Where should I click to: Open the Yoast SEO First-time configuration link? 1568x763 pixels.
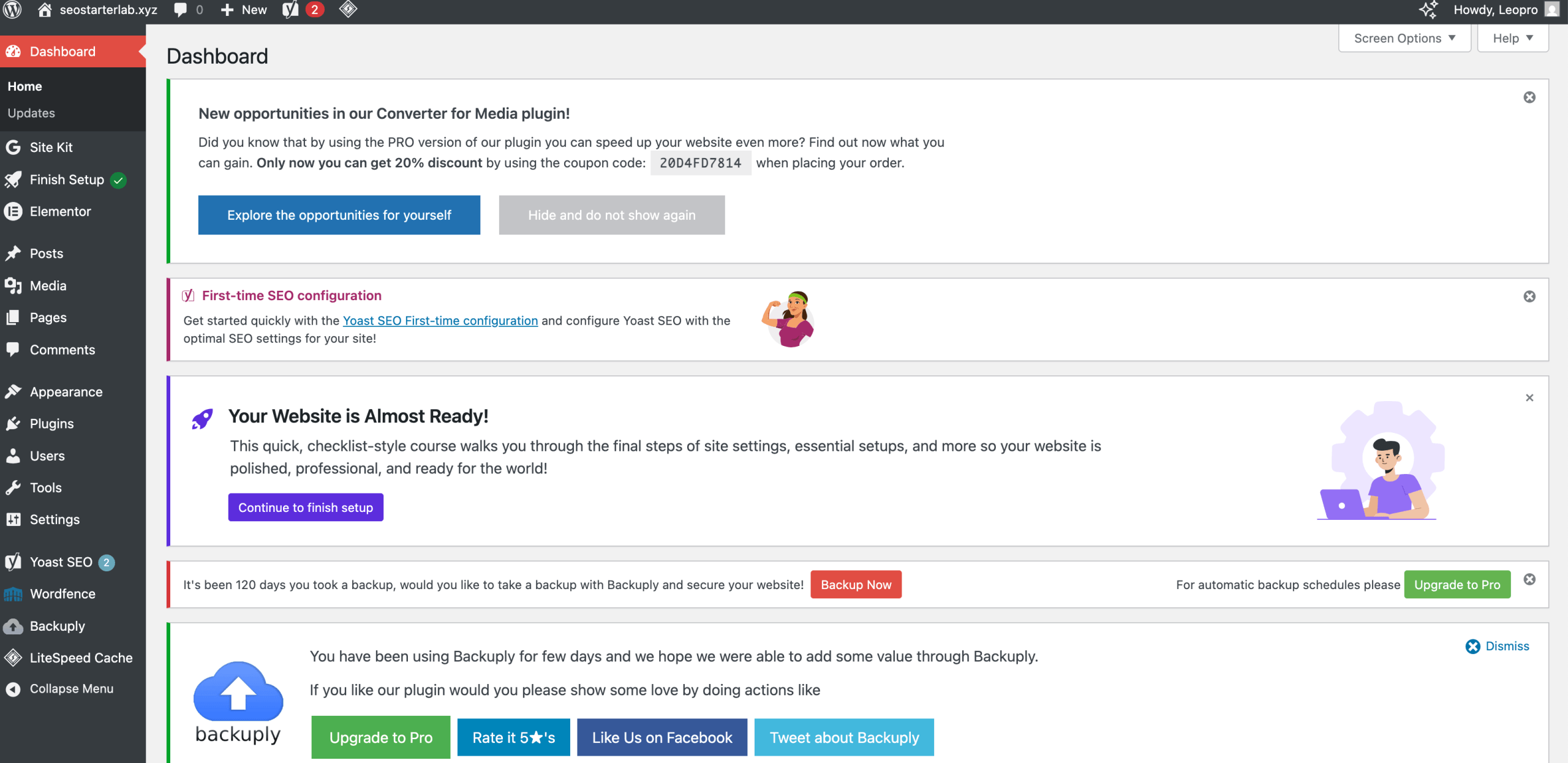pyautogui.click(x=440, y=320)
